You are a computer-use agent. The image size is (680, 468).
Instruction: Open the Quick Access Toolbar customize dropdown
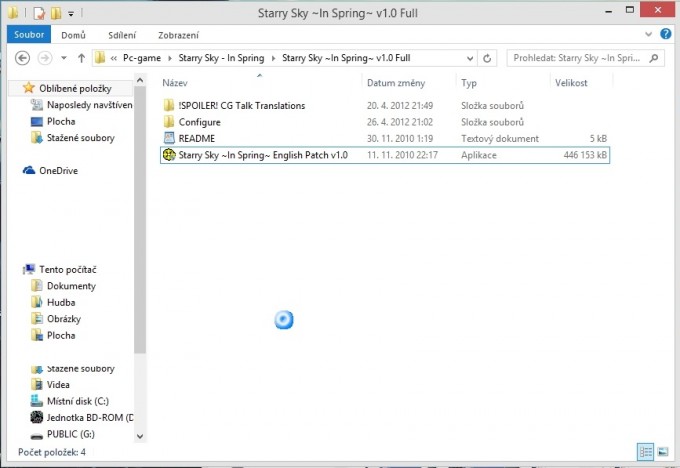(71, 14)
